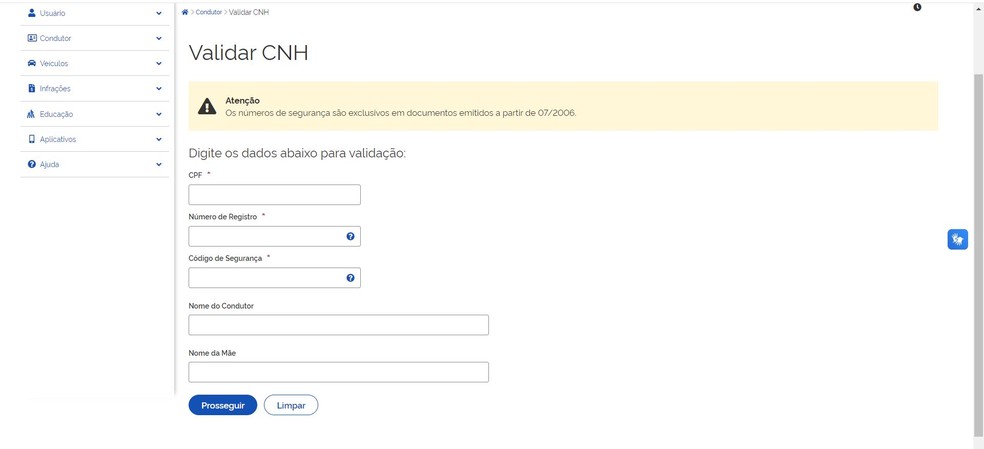
Task: Click the Prosseguir button
Action: [x=223, y=406]
